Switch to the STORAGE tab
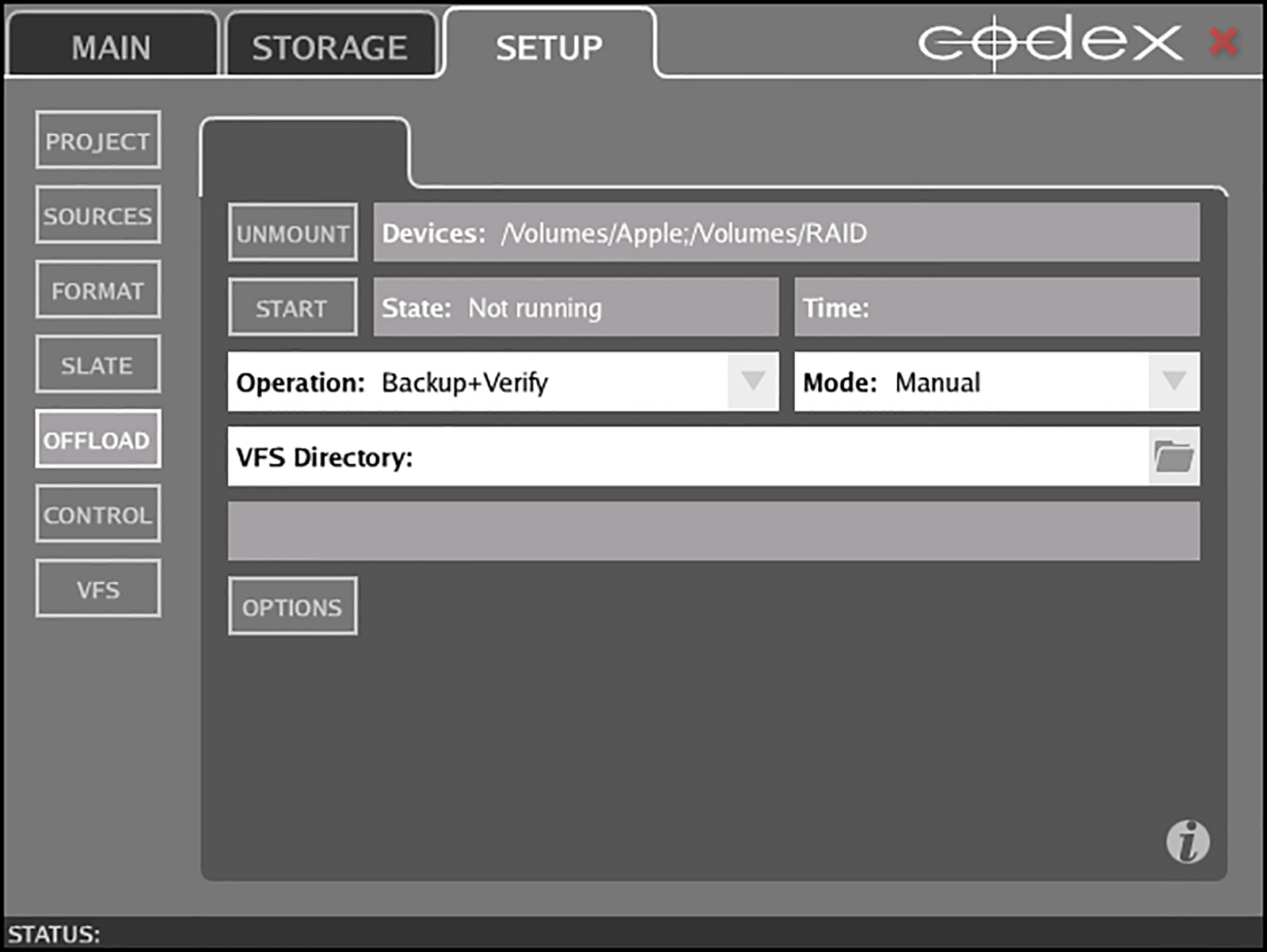This screenshot has width=1267, height=952. [330, 45]
